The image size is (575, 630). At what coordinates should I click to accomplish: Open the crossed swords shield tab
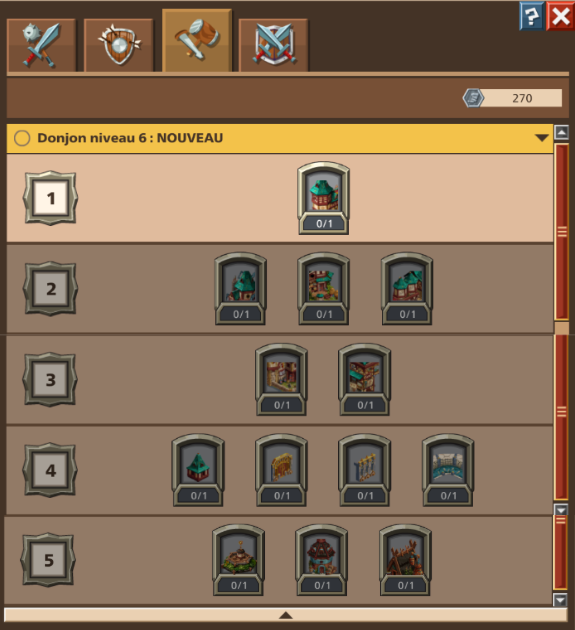[274, 45]
